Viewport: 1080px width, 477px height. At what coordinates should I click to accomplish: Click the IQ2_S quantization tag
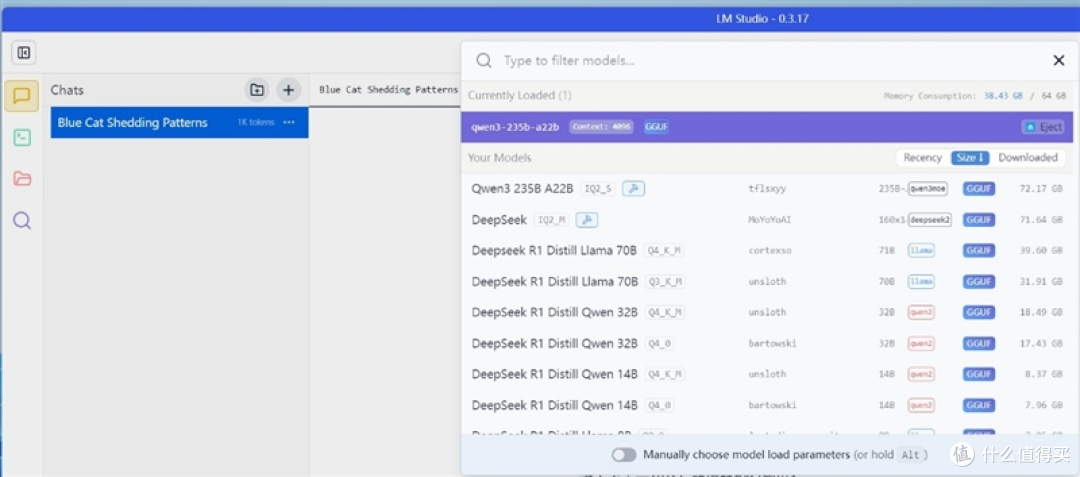click(x=597, y=189)
